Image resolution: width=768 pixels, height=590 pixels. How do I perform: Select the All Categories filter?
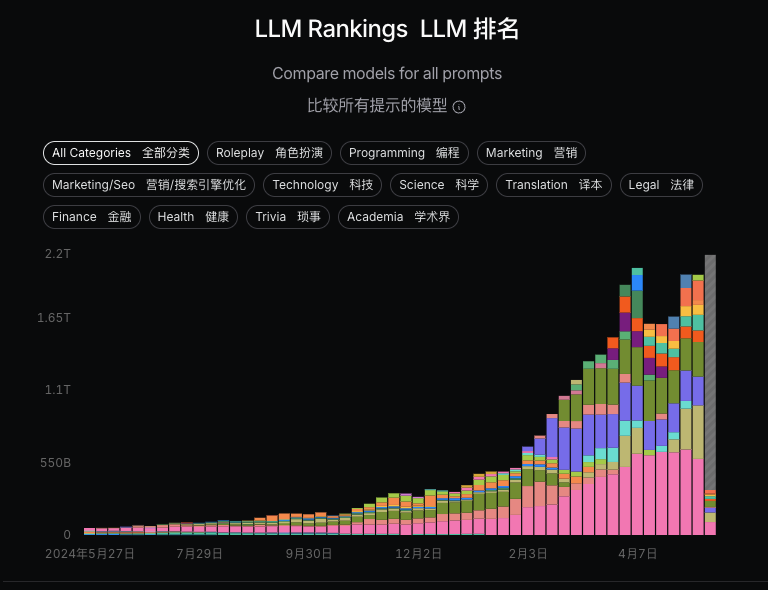(121, 153)
